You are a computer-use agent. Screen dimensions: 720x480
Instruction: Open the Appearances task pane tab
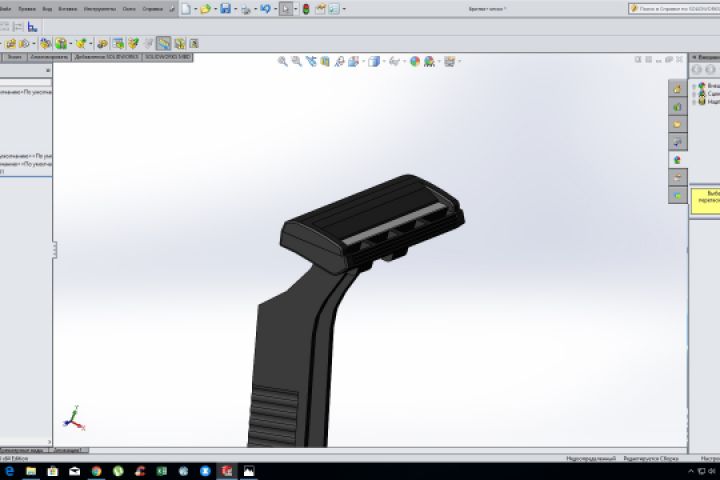click(677, 160)
